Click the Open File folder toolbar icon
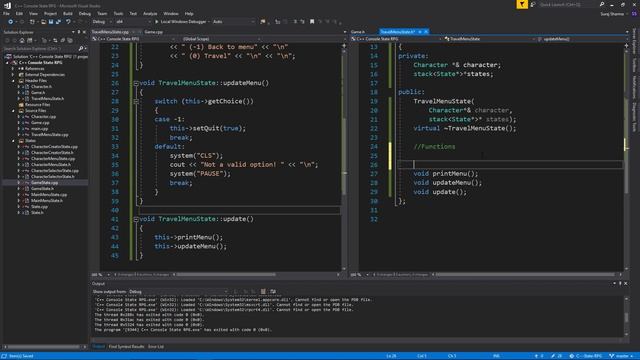Viewport: 640px width, 360px height. [x=43, y=22]
